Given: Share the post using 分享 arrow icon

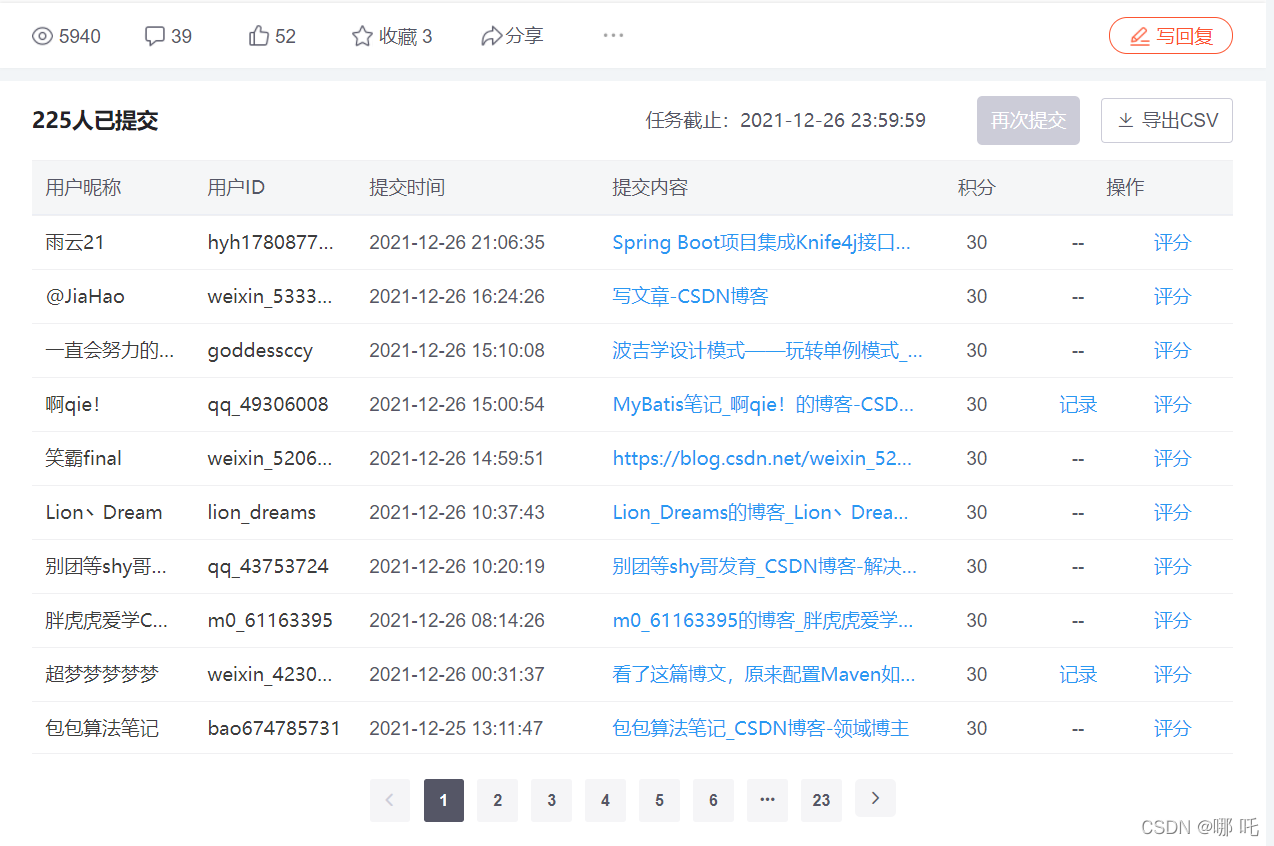Looking at the screenshot, I should [x=491, y=37].
